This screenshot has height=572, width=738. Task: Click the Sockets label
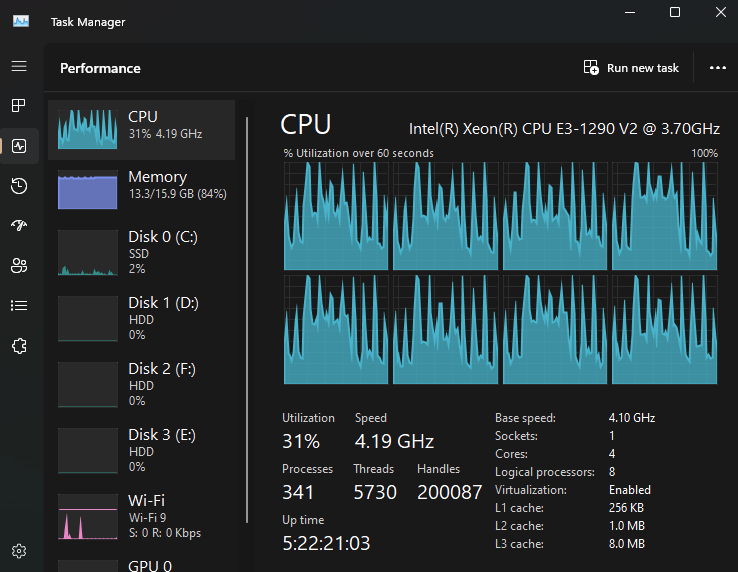pyautogui.click(x=516, y=435)
